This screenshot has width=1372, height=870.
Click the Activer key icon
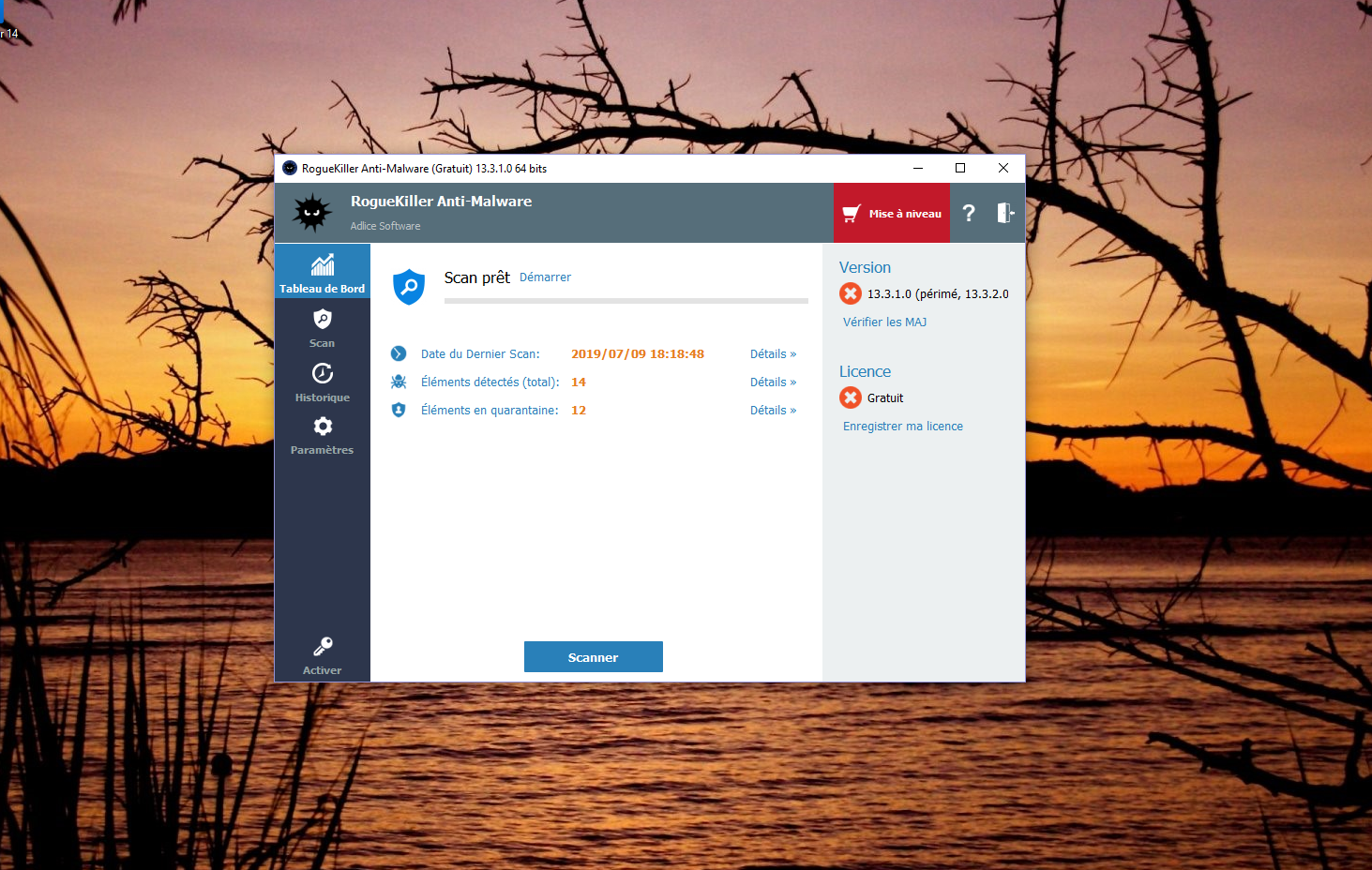tap(323, 646)
